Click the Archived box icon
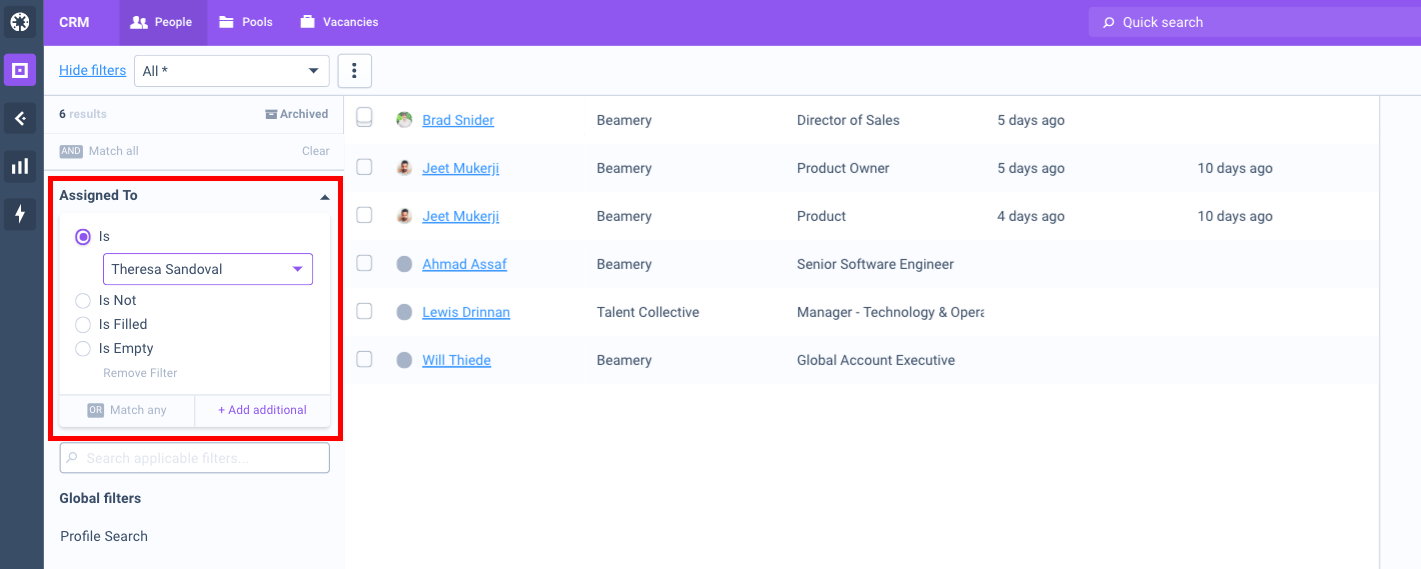 click(271, 114)
